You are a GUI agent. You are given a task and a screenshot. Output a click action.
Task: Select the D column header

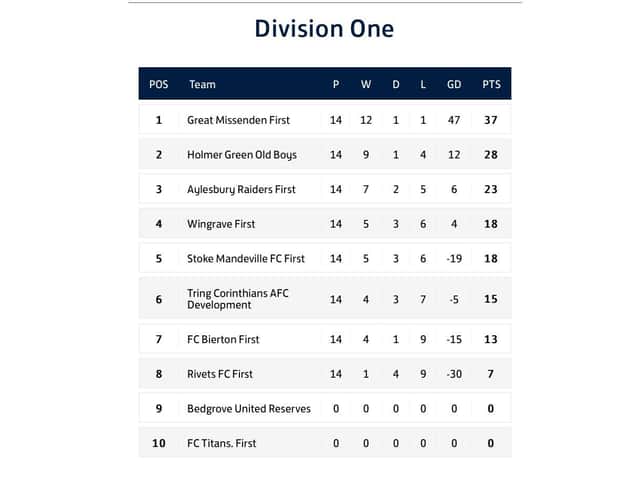tap(396, 84)
